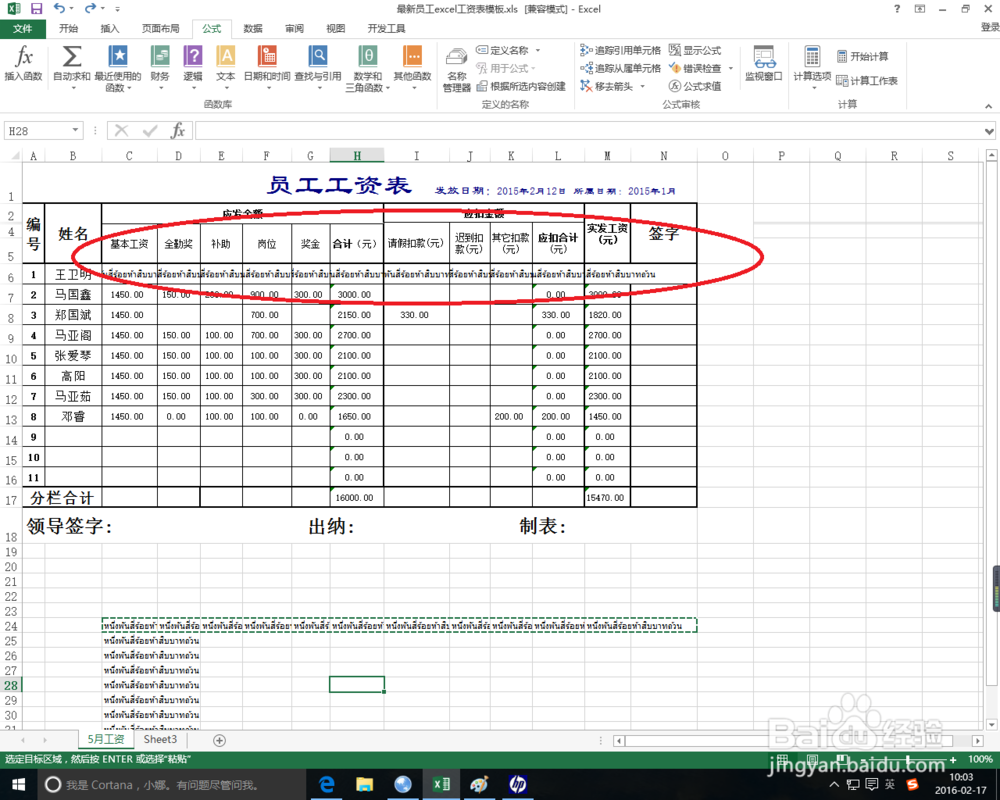Open the Name Manager (名称管理器)

pos(457,69)
